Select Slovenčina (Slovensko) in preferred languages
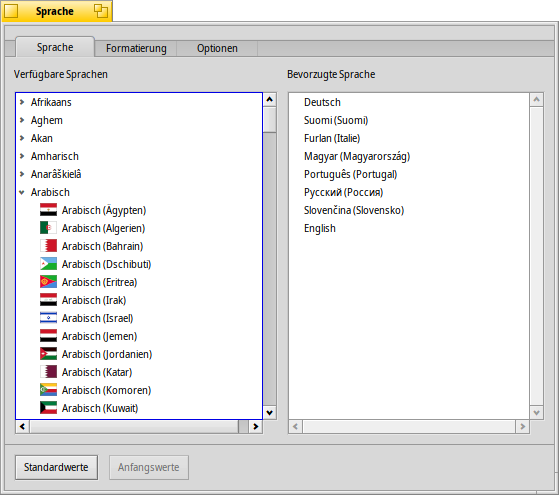 click(354, 210)
